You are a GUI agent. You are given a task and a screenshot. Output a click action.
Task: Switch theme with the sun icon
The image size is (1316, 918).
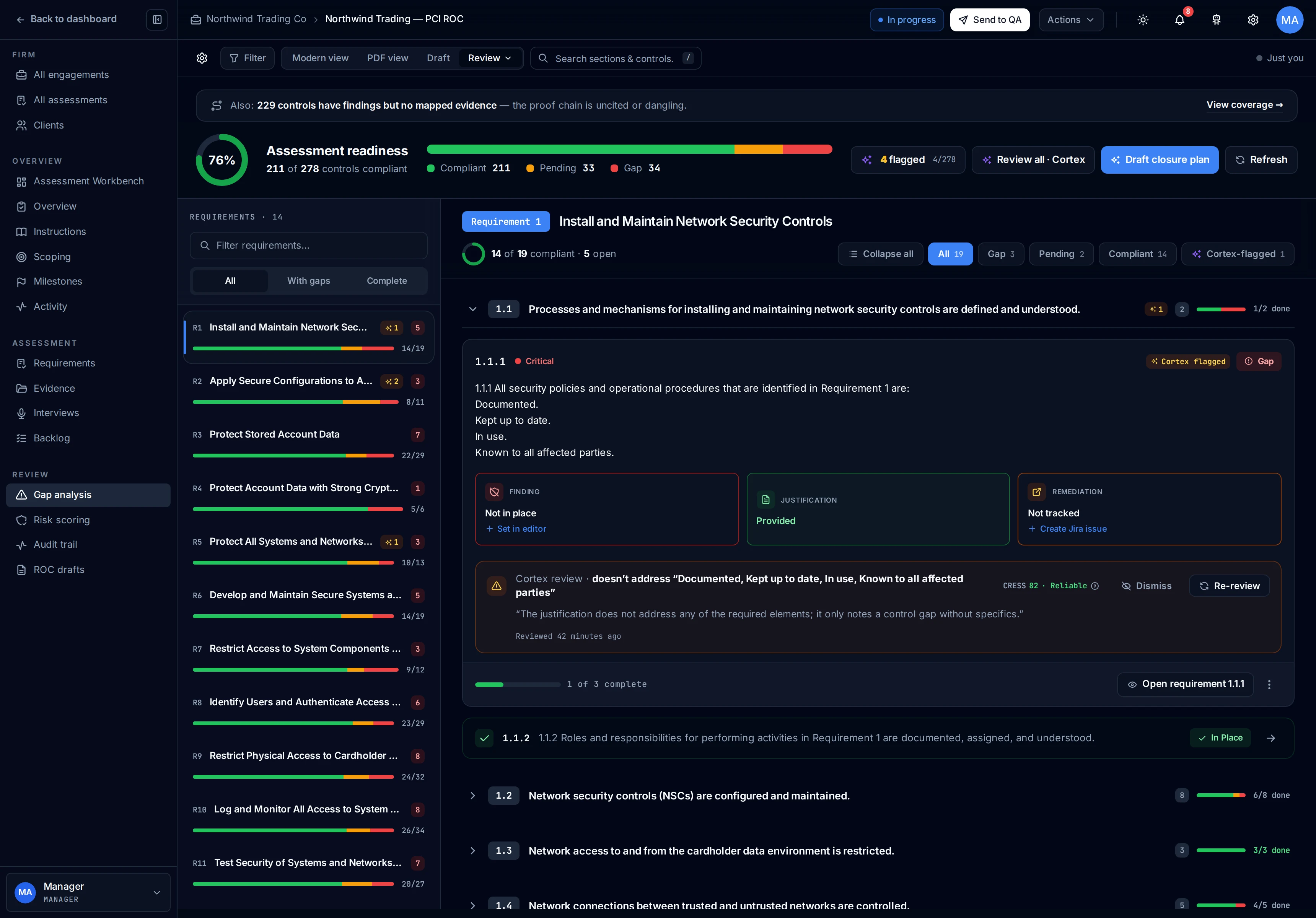(1143, 20)
